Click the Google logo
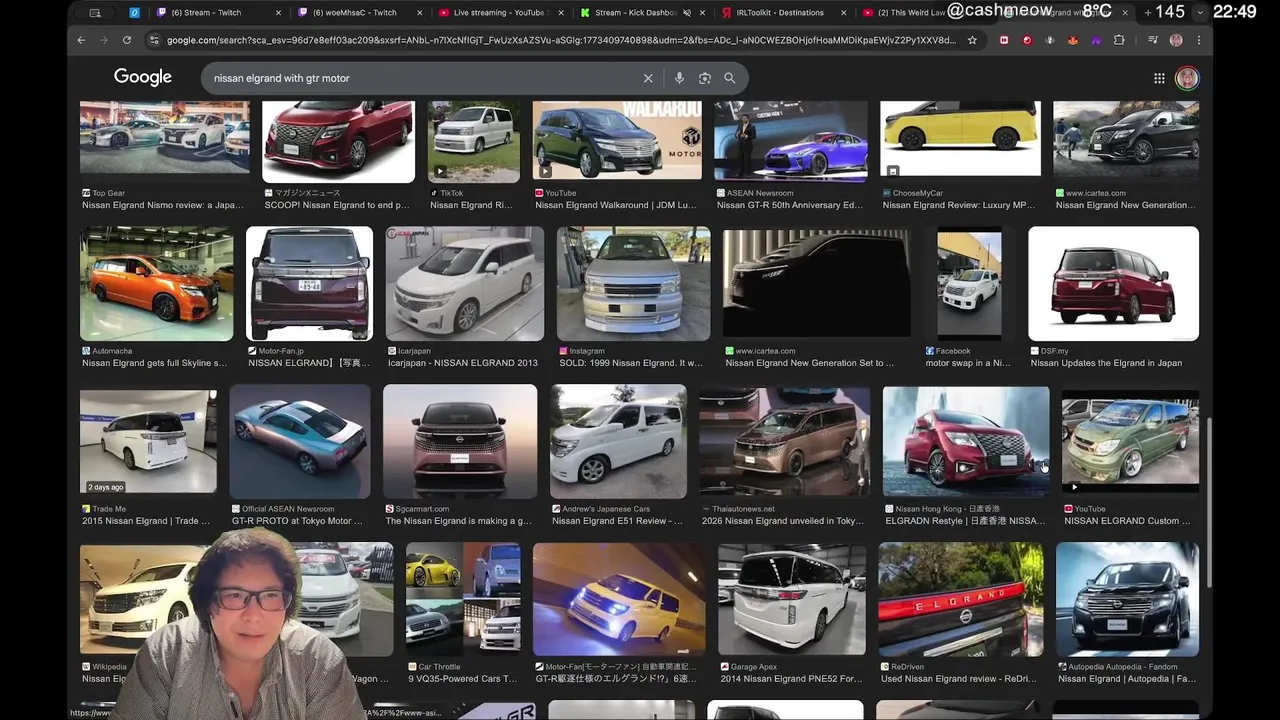 click(143, 77)
